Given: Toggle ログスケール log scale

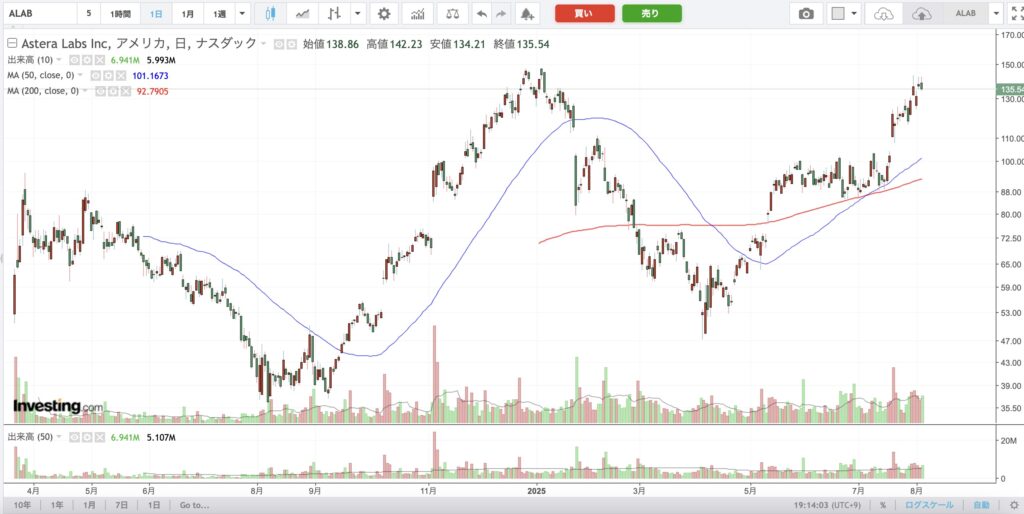Looking at the screenshot, I should click(x=929, y=505).
